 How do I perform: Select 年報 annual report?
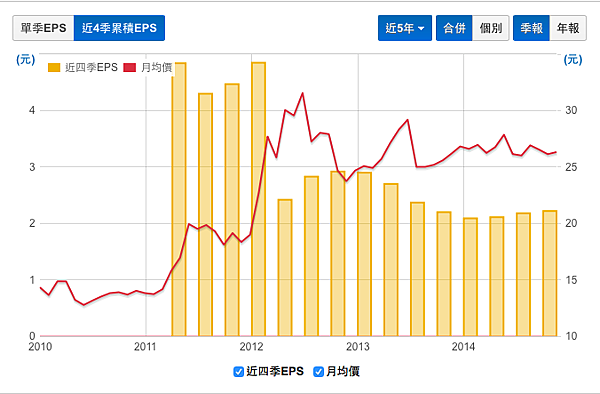(x=568, y=28)
